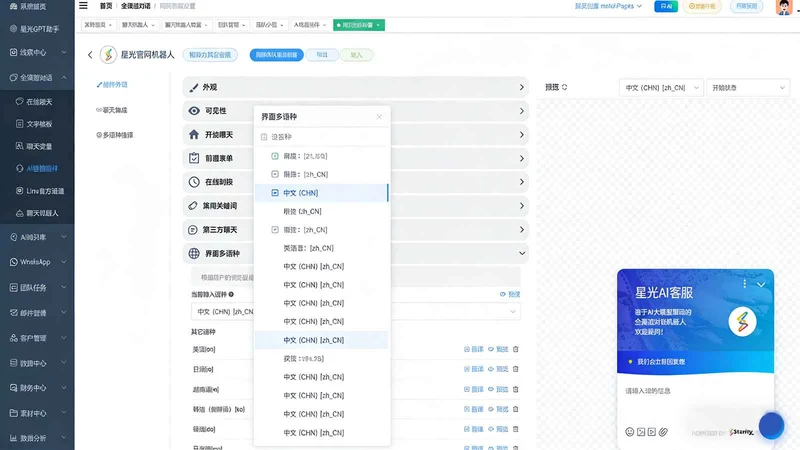Click the green active tab in top tab bar
Screen dimensions: 800x450
pyautogui.click(x=359, y=25)
